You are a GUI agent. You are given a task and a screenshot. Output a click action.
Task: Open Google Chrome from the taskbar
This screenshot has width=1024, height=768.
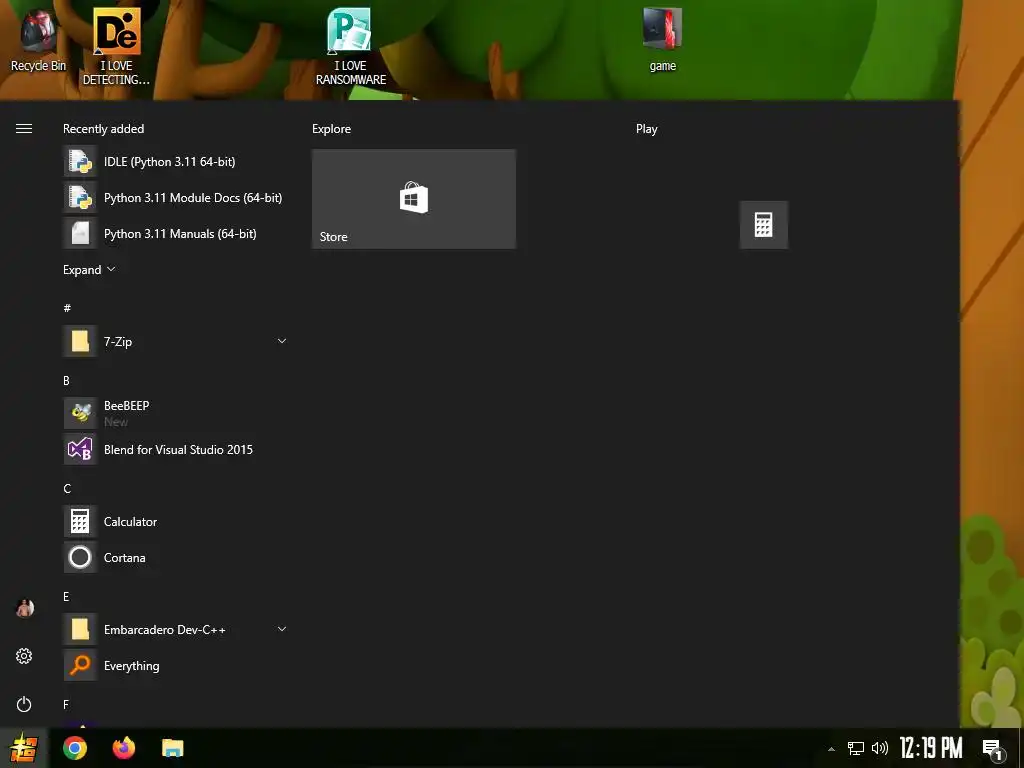point(74,748)
